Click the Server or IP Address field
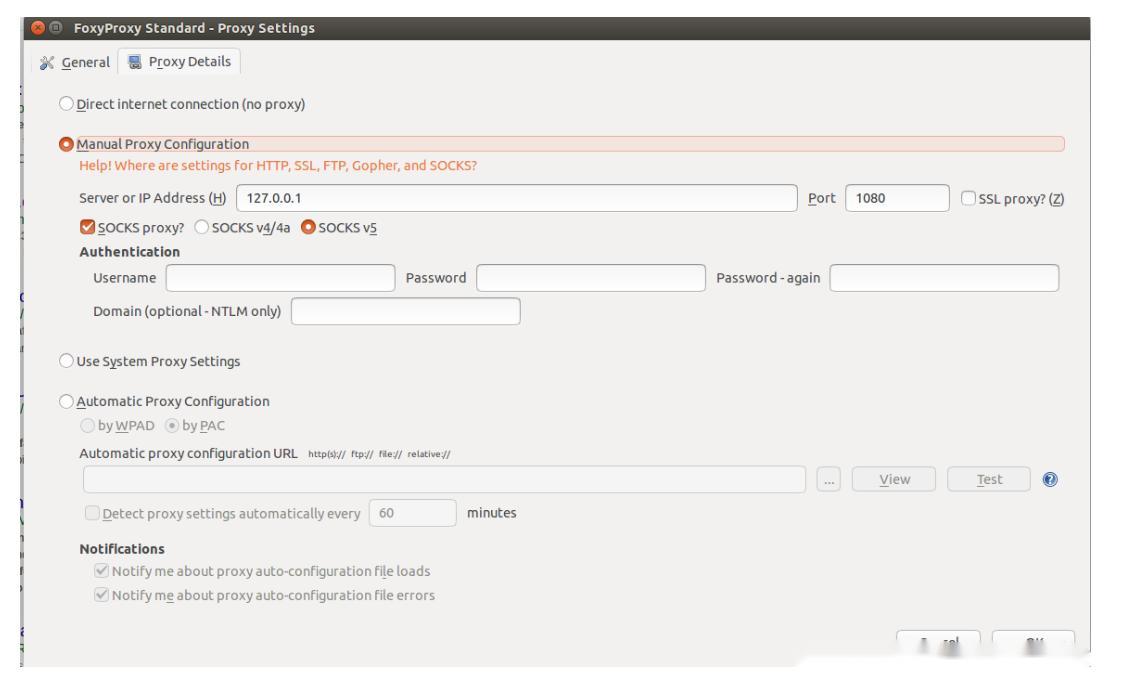 pos(516,198)
